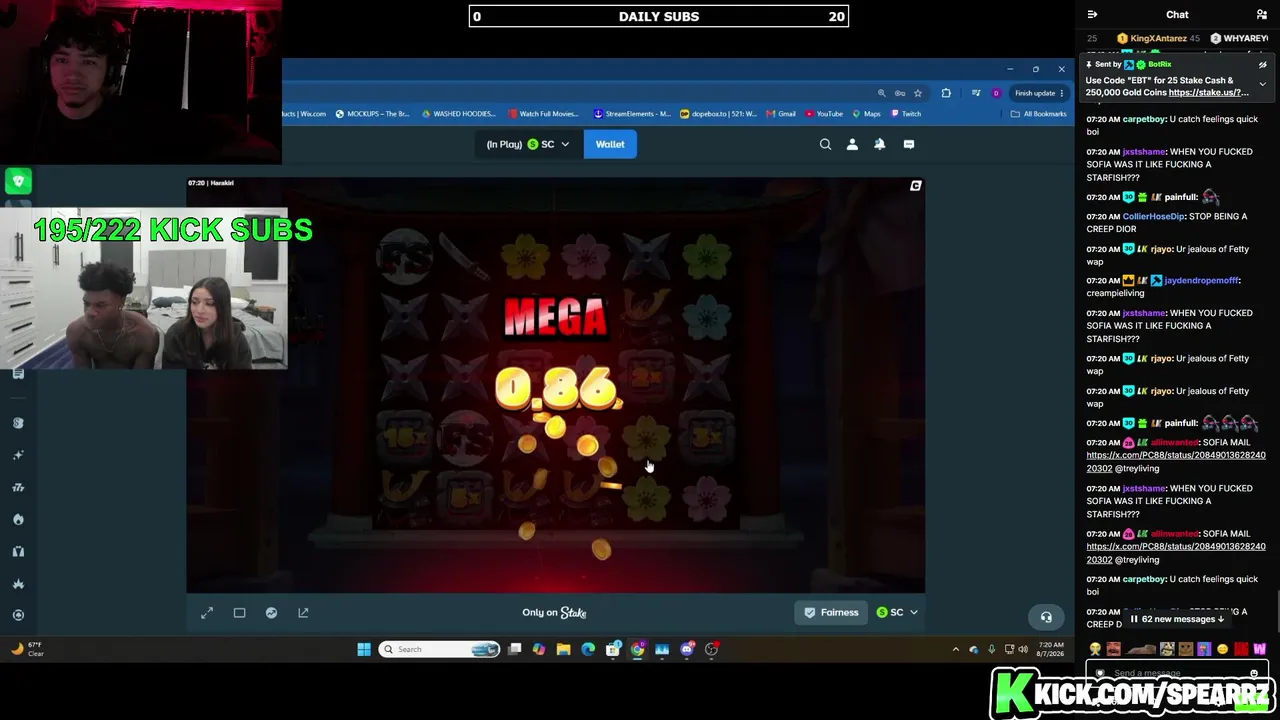Open the Maps bookmark
Viewport: 1280px width, 720px height.
(x=866, y=114)
